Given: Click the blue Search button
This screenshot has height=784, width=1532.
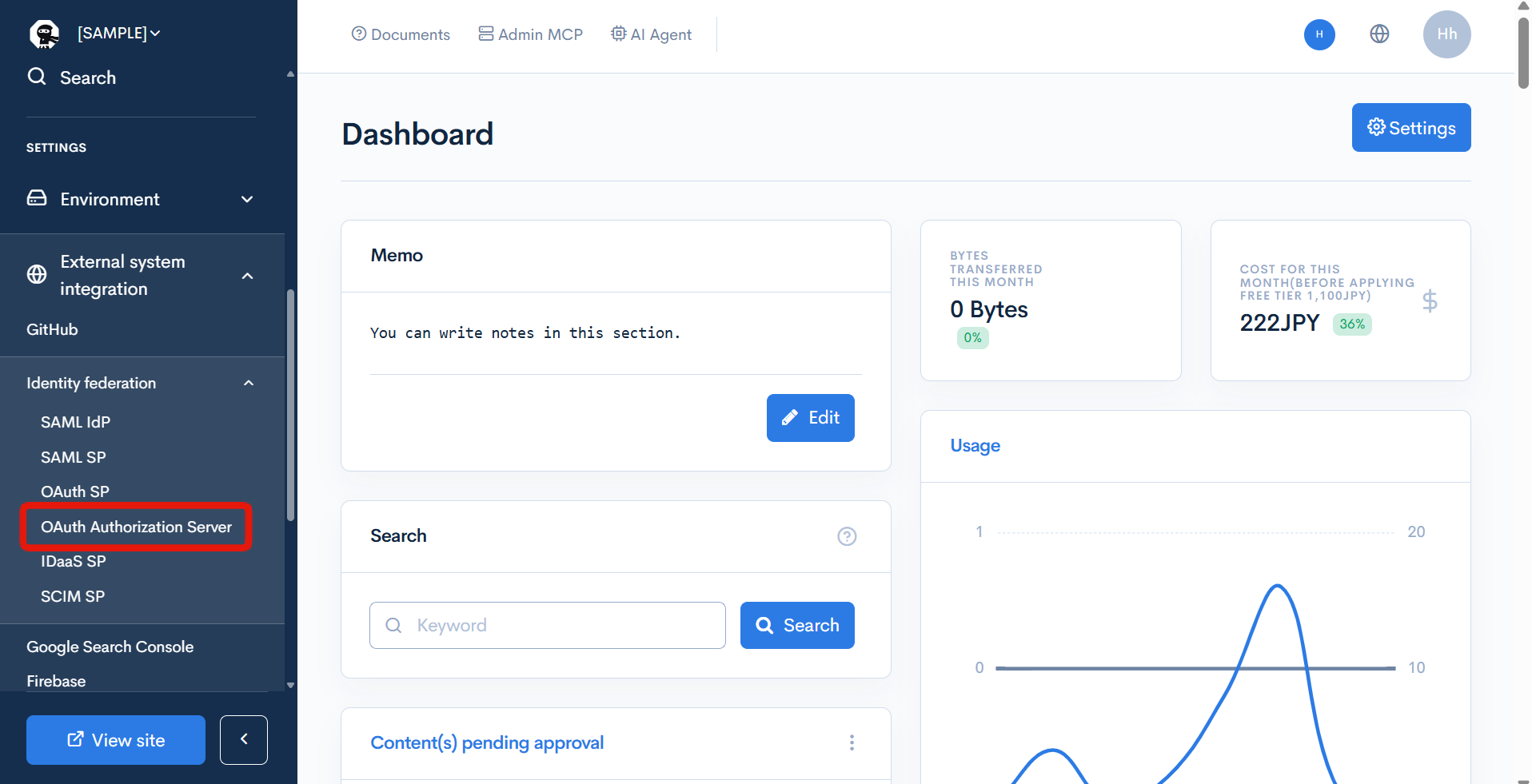Looking at the screenshot, I should tap(797, 625).
